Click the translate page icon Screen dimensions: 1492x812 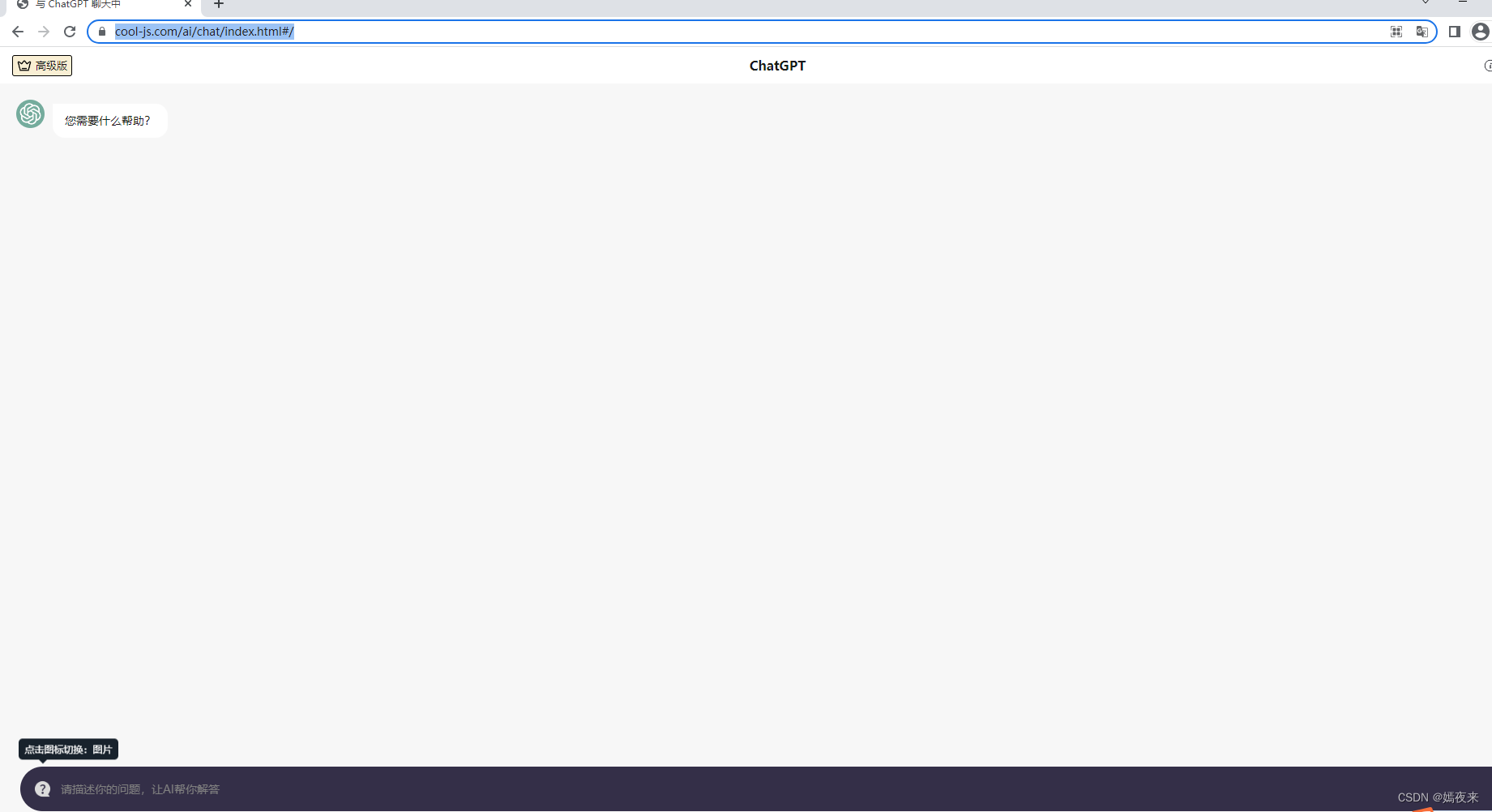[1421, 32]
